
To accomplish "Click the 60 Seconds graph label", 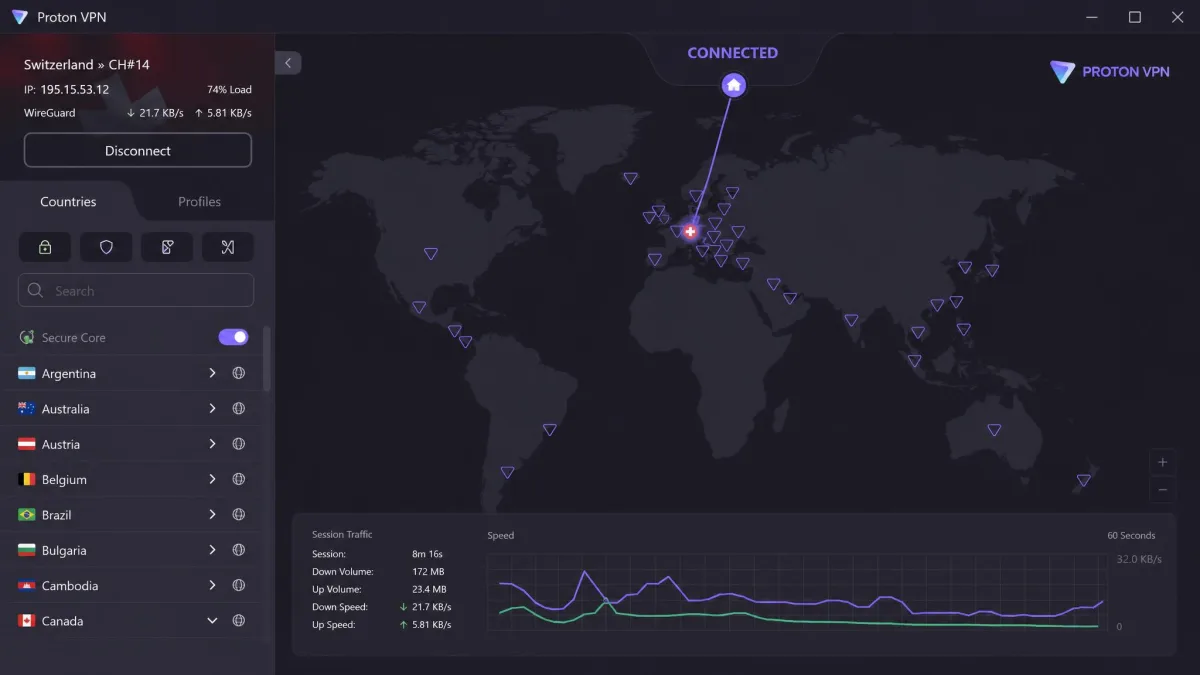I will pos(1131,536).
